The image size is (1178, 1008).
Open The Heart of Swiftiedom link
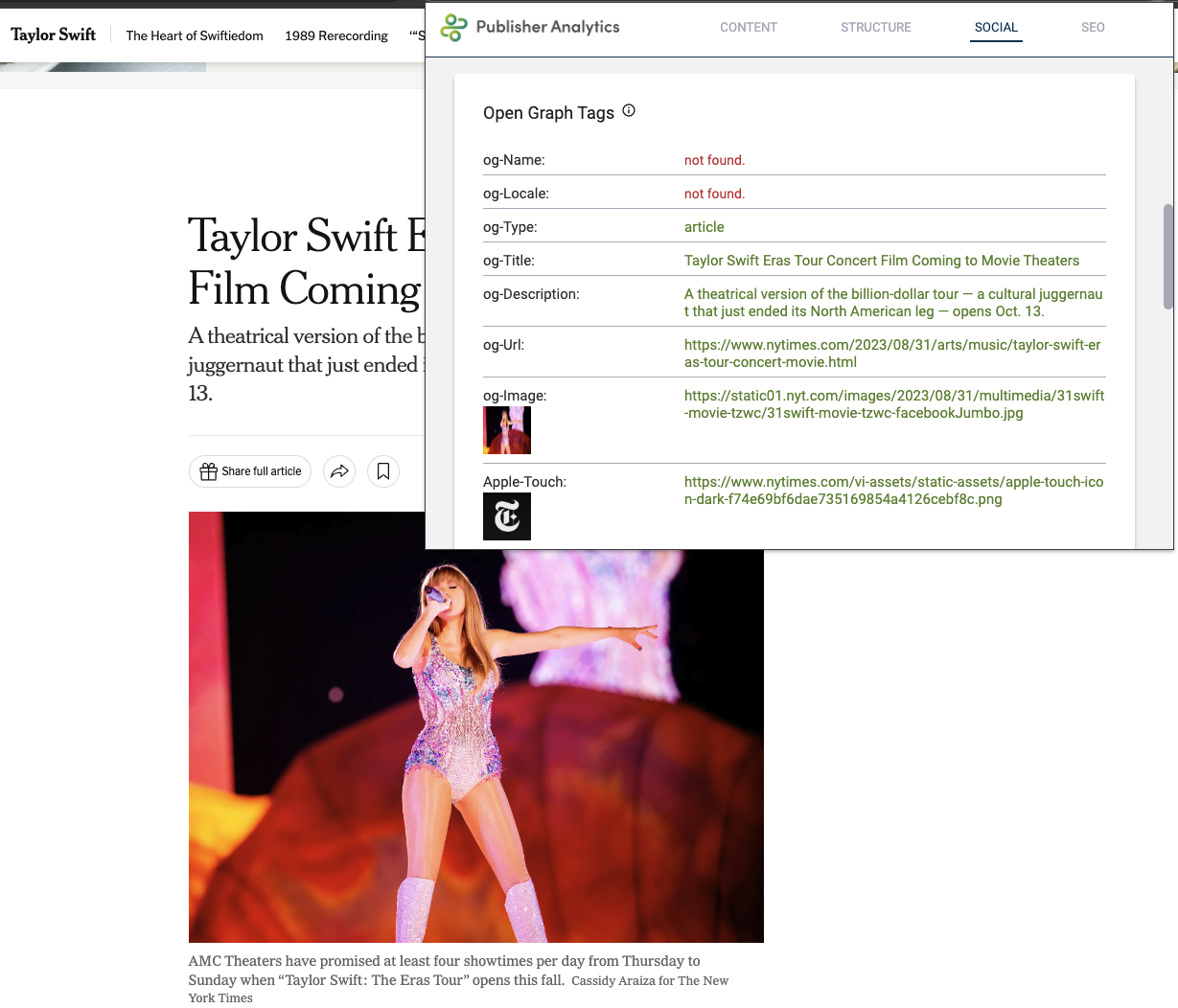point(195,35)
